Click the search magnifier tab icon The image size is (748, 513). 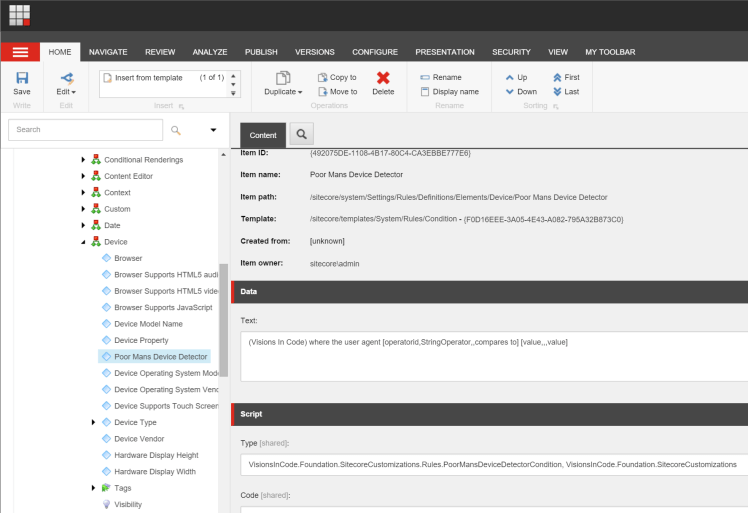tap(301, 135)
